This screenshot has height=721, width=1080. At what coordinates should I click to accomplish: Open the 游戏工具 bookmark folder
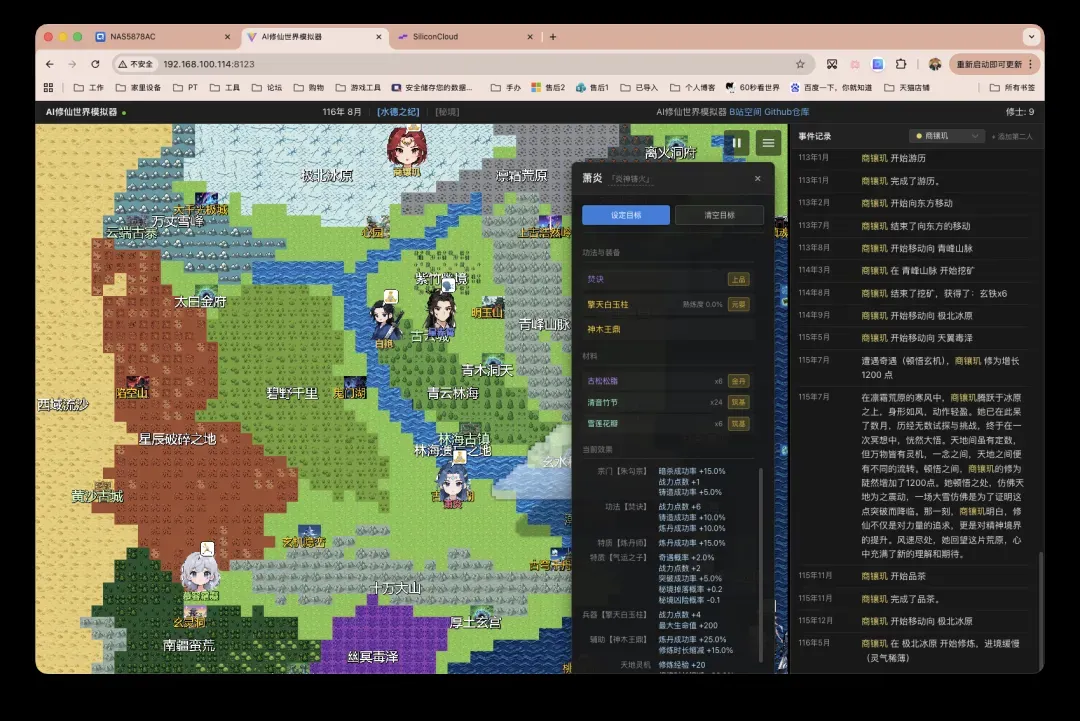tap(359, 88)
